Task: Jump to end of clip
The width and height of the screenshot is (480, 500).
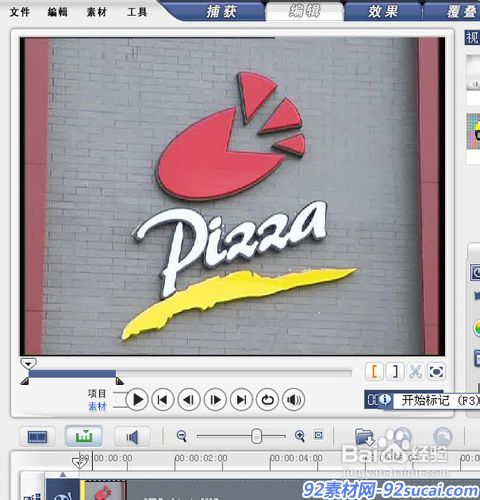Action: (241, 399)
